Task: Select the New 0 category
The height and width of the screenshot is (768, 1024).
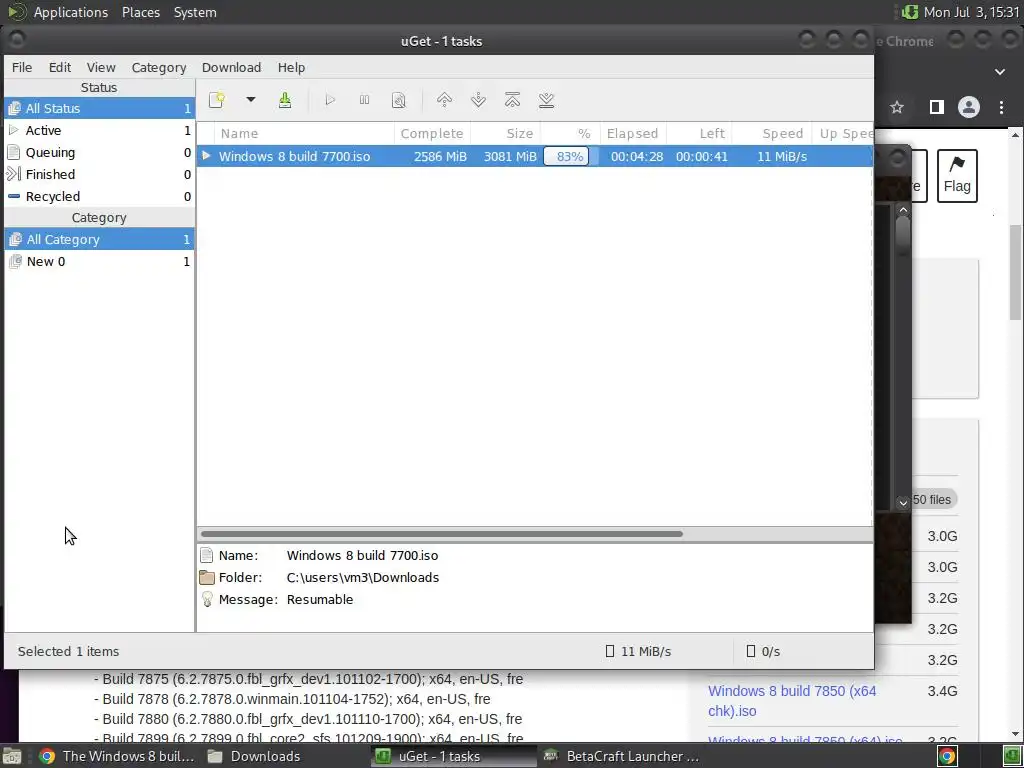Action: pos(99,261)
